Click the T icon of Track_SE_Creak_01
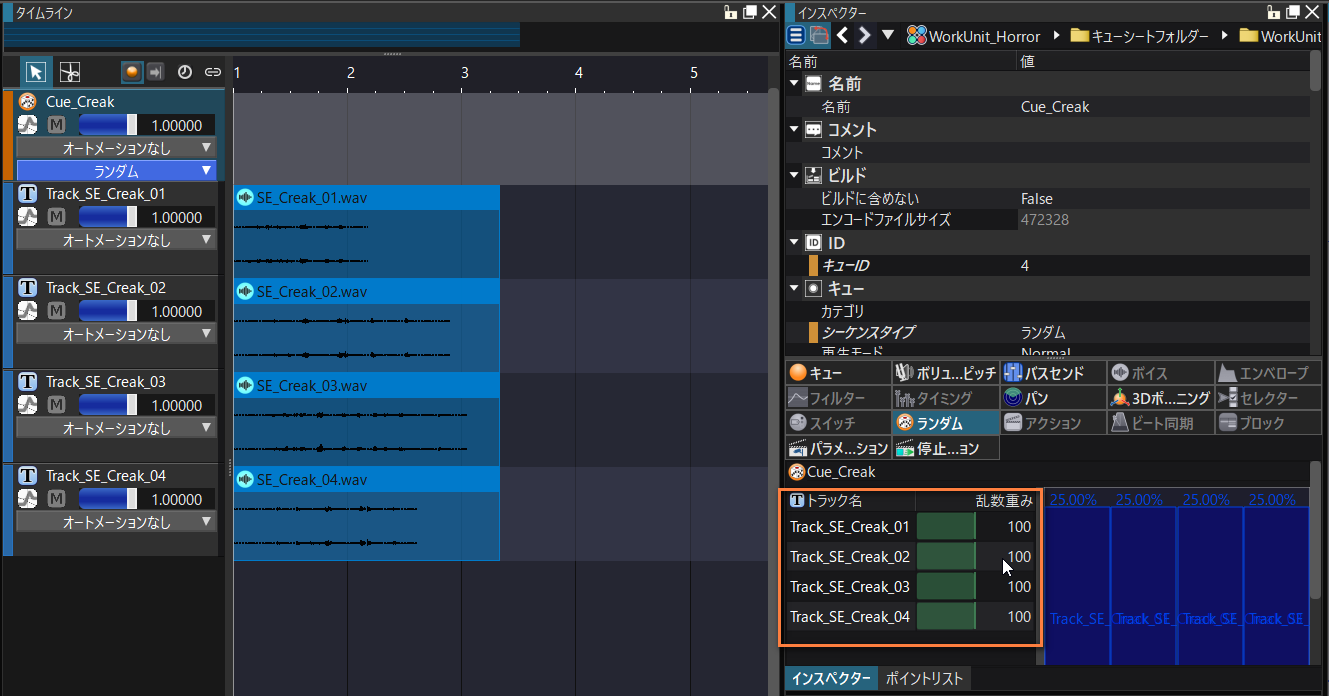 coord(28,194)
